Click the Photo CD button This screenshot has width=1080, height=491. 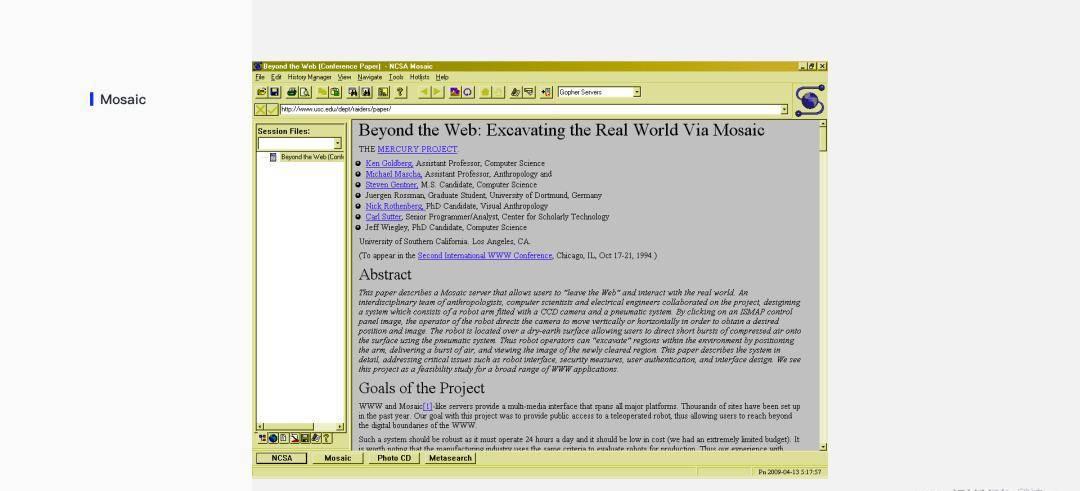pyautogui.click(x=394, y=458)
